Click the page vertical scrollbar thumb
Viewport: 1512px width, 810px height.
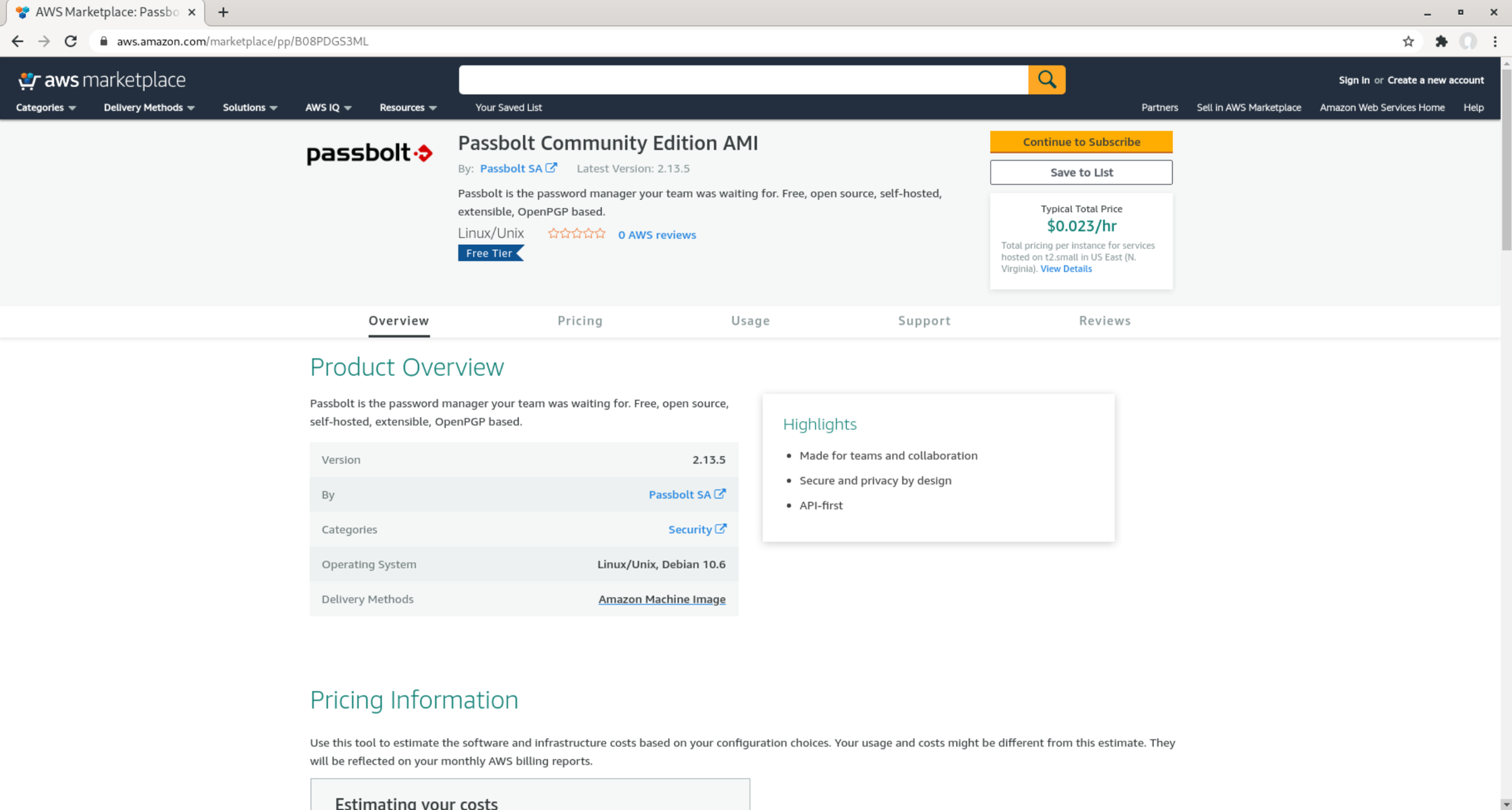[1506, 160]
